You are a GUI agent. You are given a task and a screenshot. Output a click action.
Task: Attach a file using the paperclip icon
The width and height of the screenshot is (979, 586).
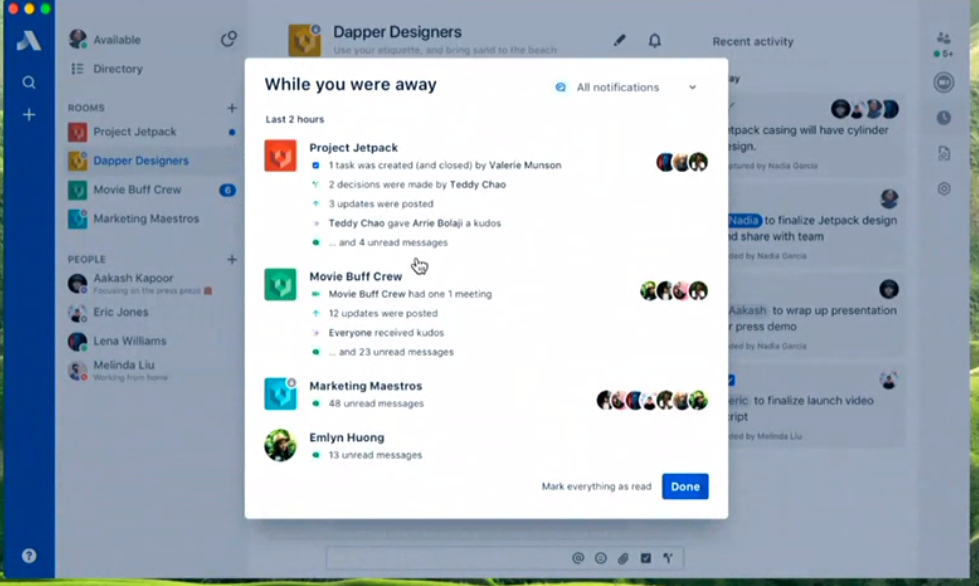point(623,558)
